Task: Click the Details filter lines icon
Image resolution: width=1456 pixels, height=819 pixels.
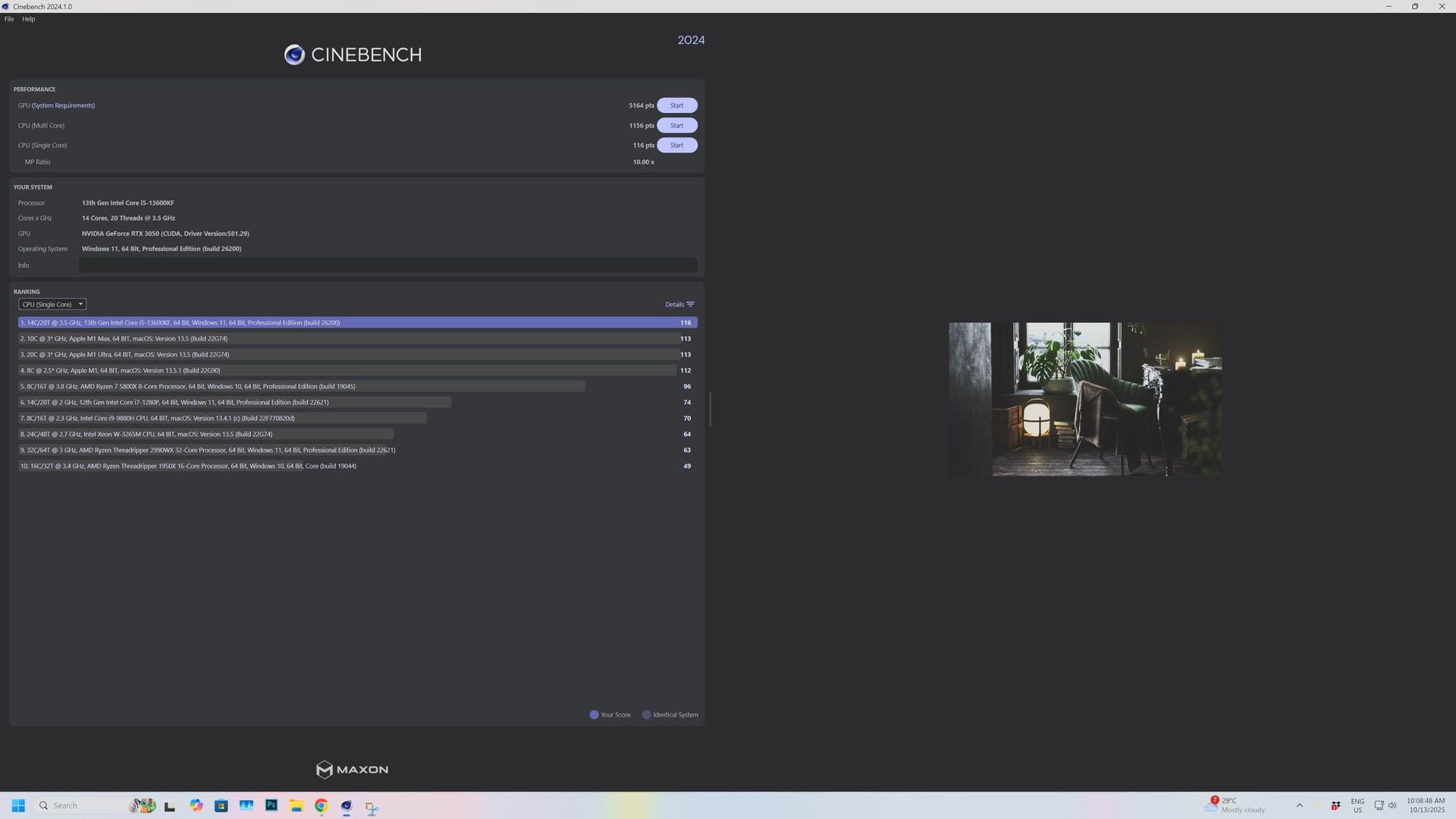Action: point(690,304)
